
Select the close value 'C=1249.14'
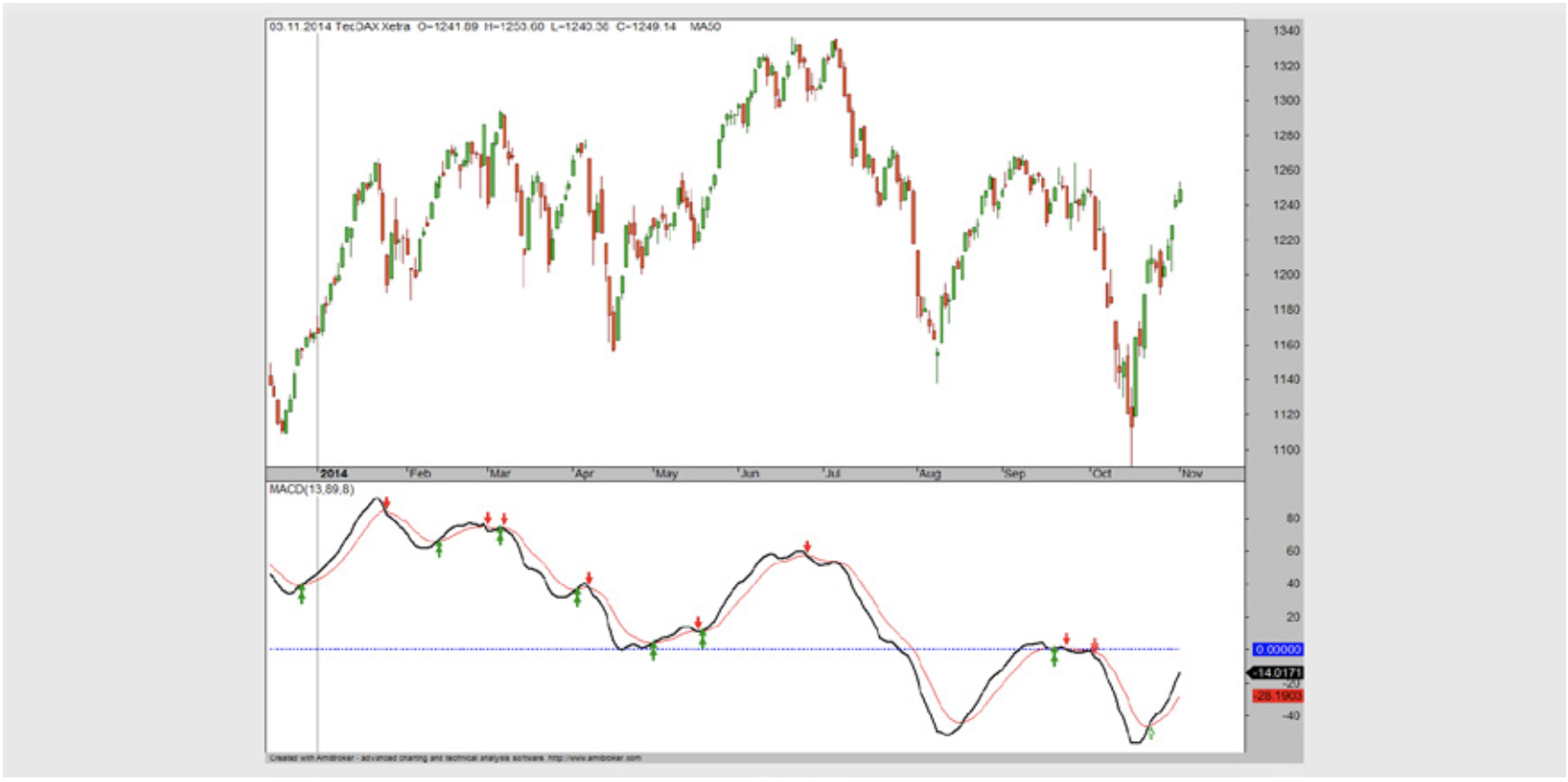pyautogui.click(x=646, y=27)
